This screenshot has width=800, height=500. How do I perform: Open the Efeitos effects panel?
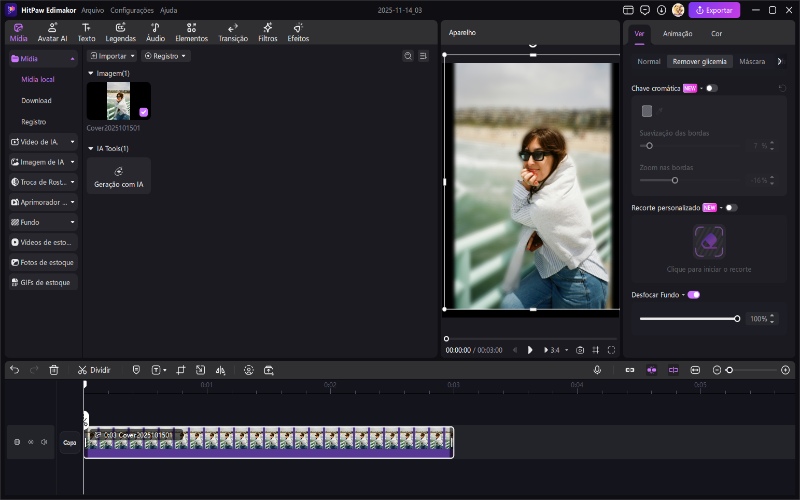pyautogui.click(x=298, y=32)
